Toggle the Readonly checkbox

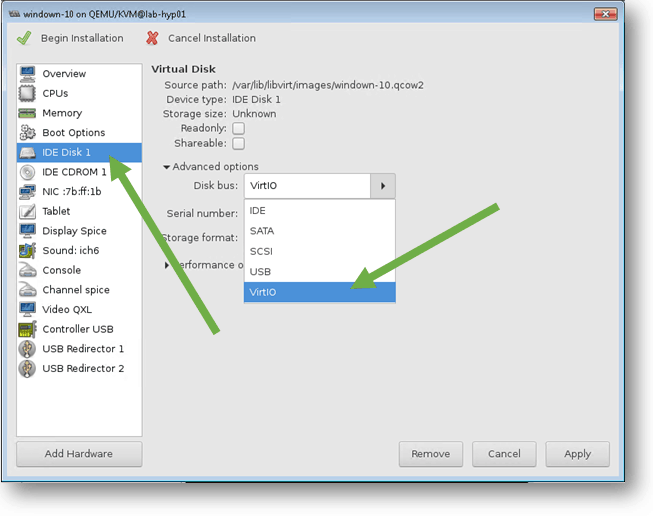[x=239, y=128]
